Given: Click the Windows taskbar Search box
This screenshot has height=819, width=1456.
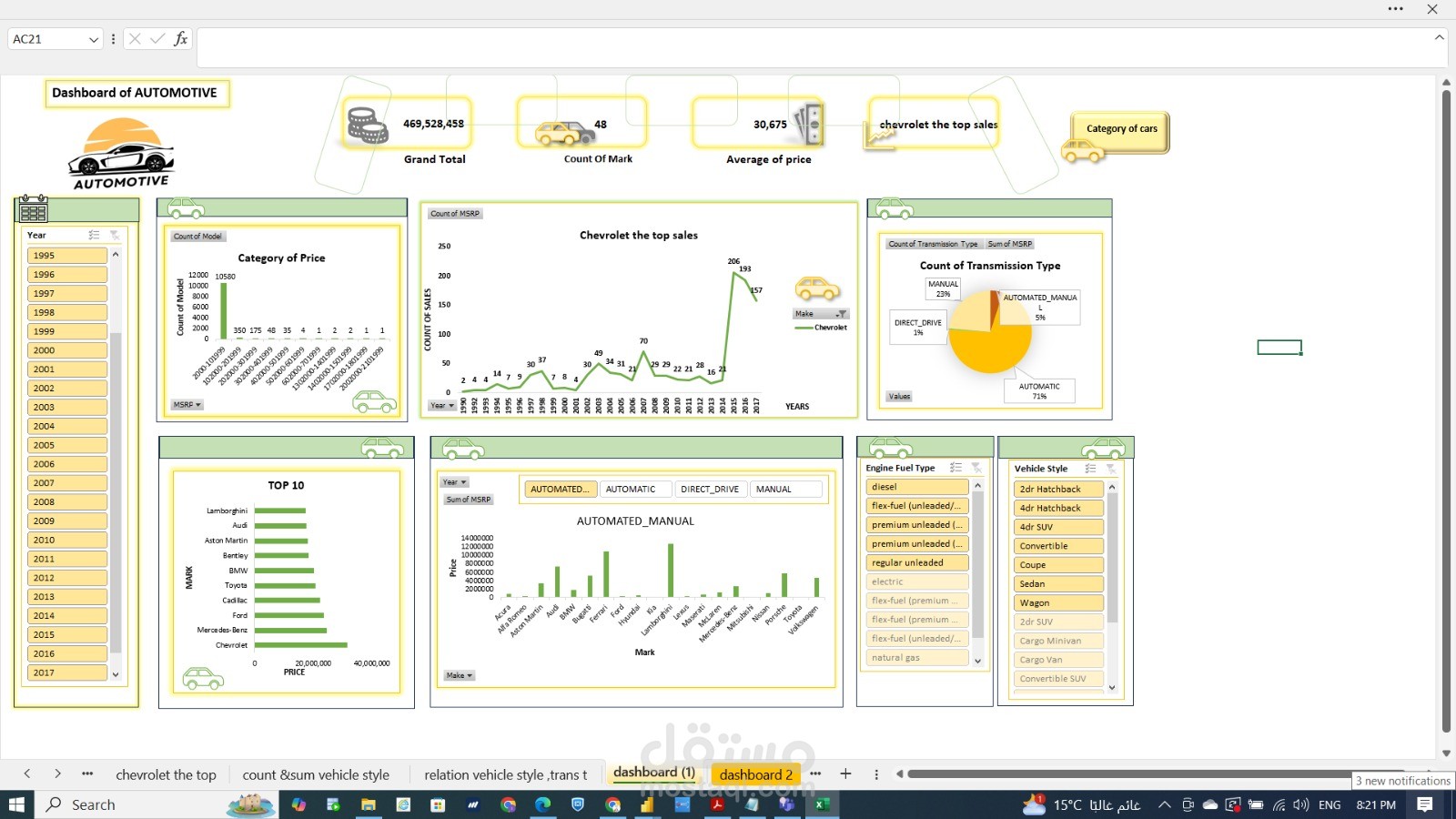Looking at the screenshot, I should (x=155, y=804).
